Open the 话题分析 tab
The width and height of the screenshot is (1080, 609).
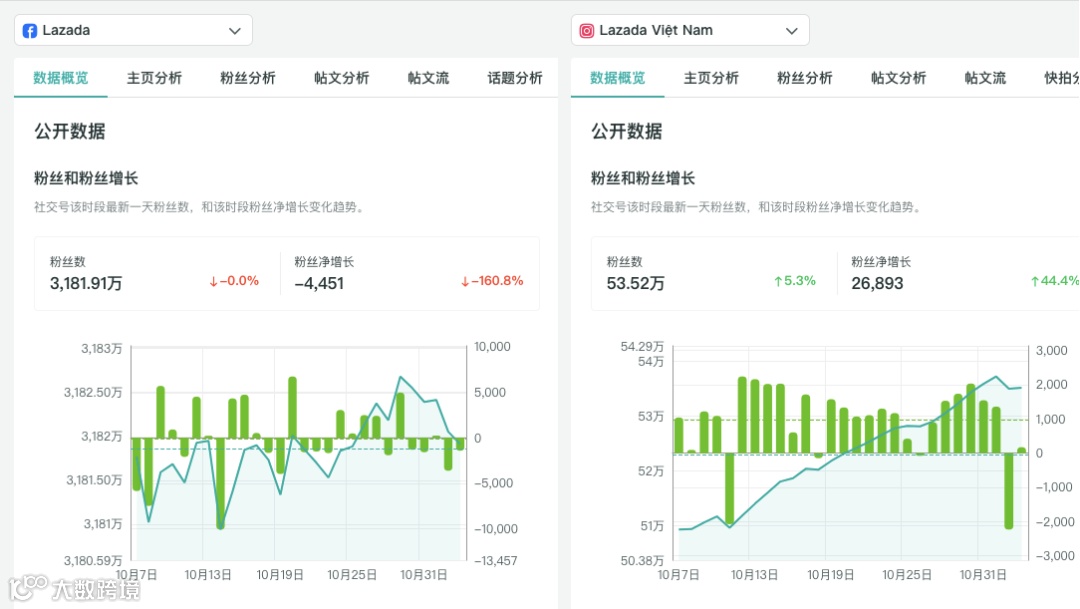coord(515,78)
